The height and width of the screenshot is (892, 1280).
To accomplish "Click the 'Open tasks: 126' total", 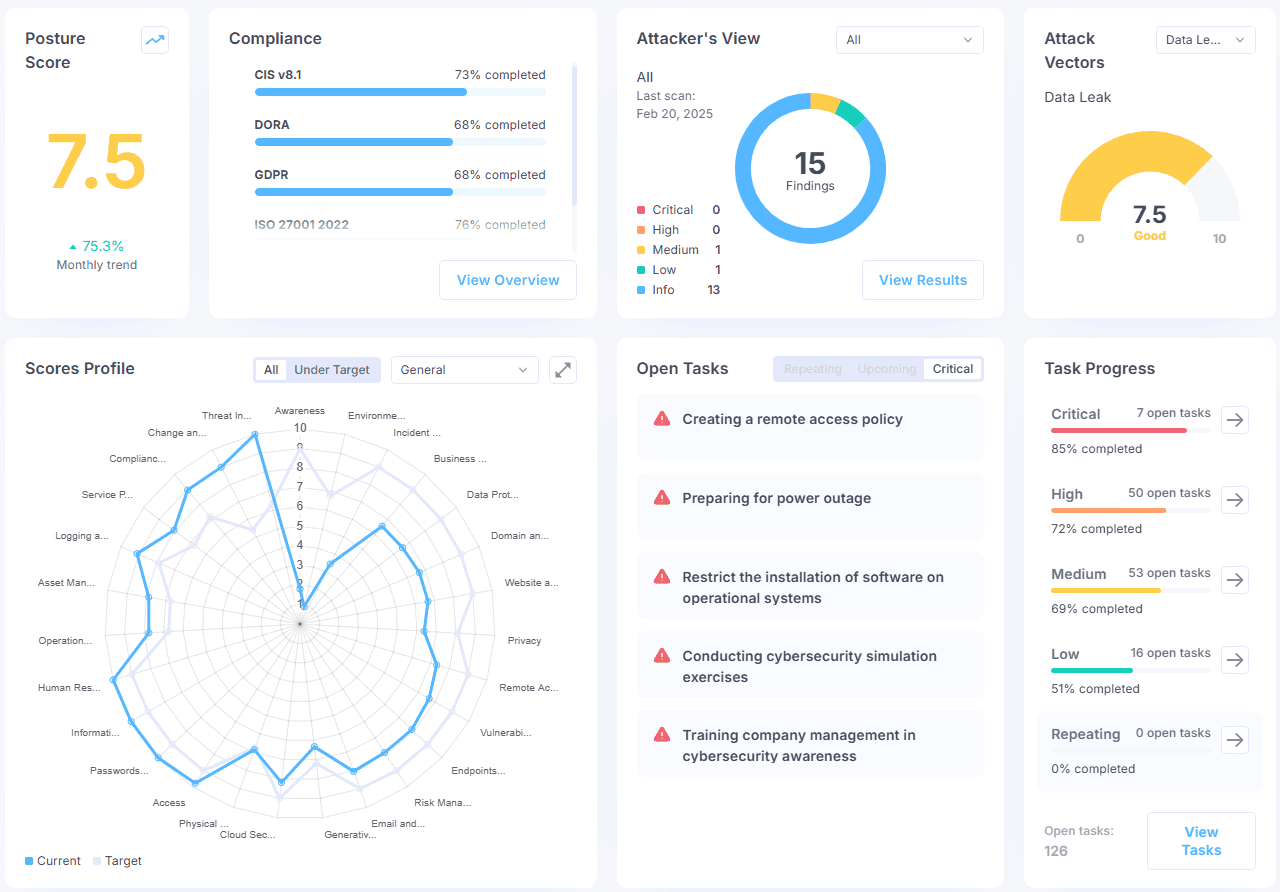I will 1079,841.
